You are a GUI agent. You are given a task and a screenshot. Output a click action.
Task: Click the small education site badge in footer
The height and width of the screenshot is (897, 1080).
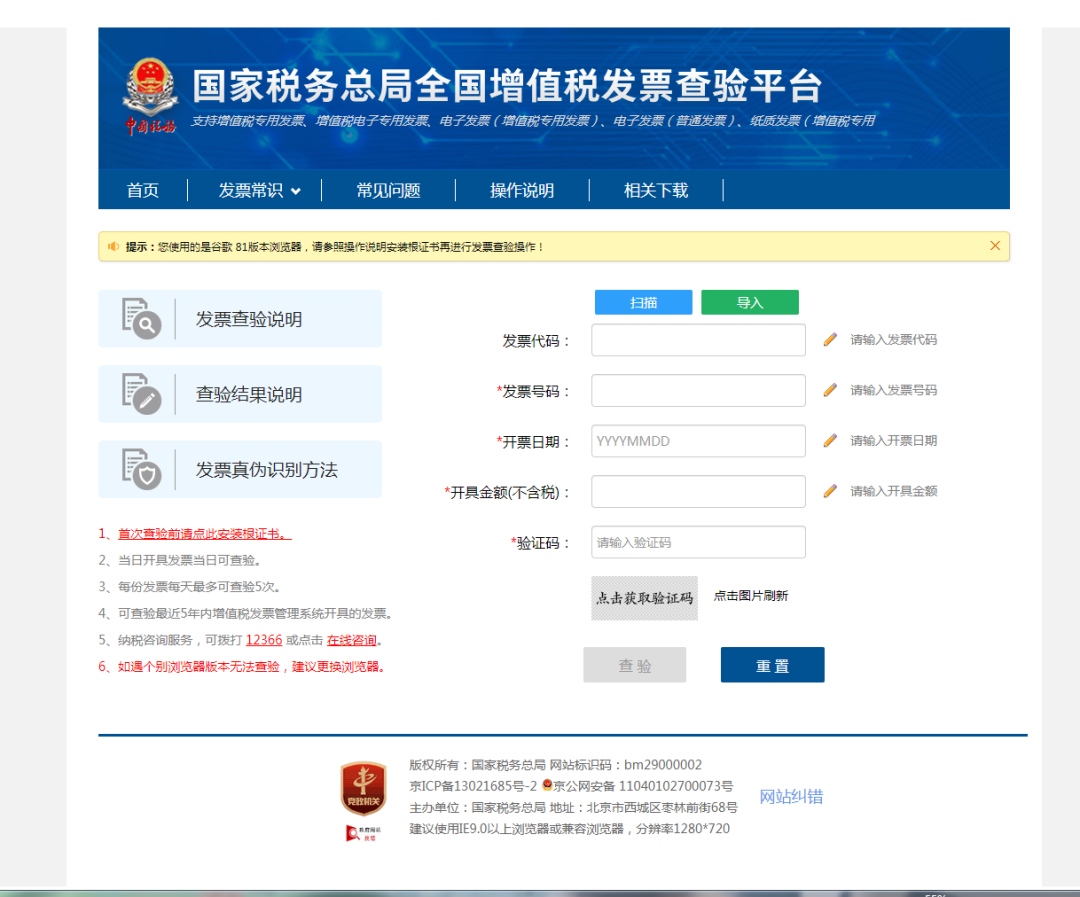click(x=364, y=833)
